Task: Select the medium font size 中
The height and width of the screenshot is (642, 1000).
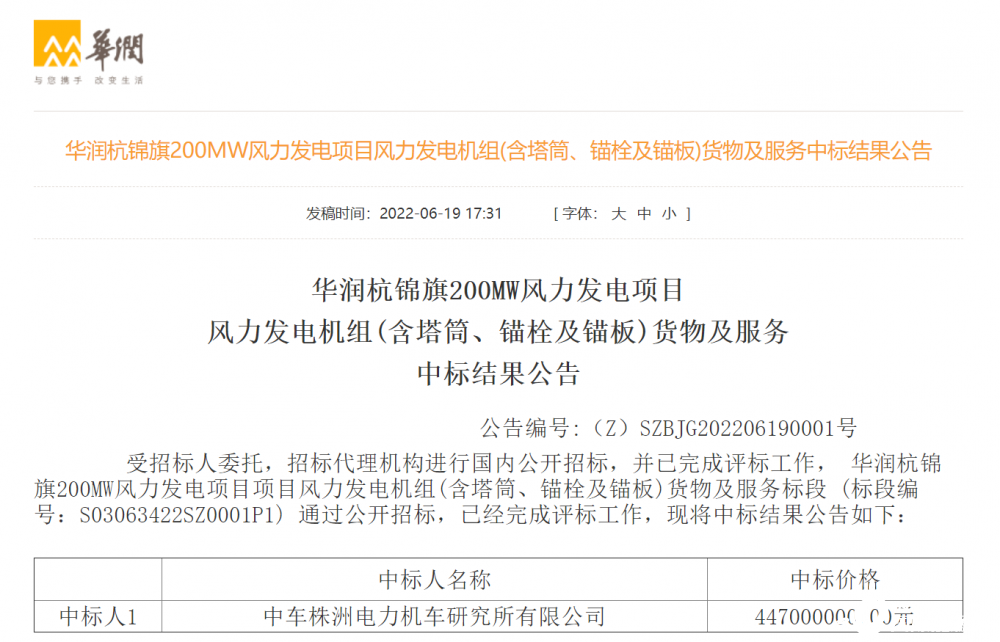Action: pyautogui.click(x=644, y=214)
